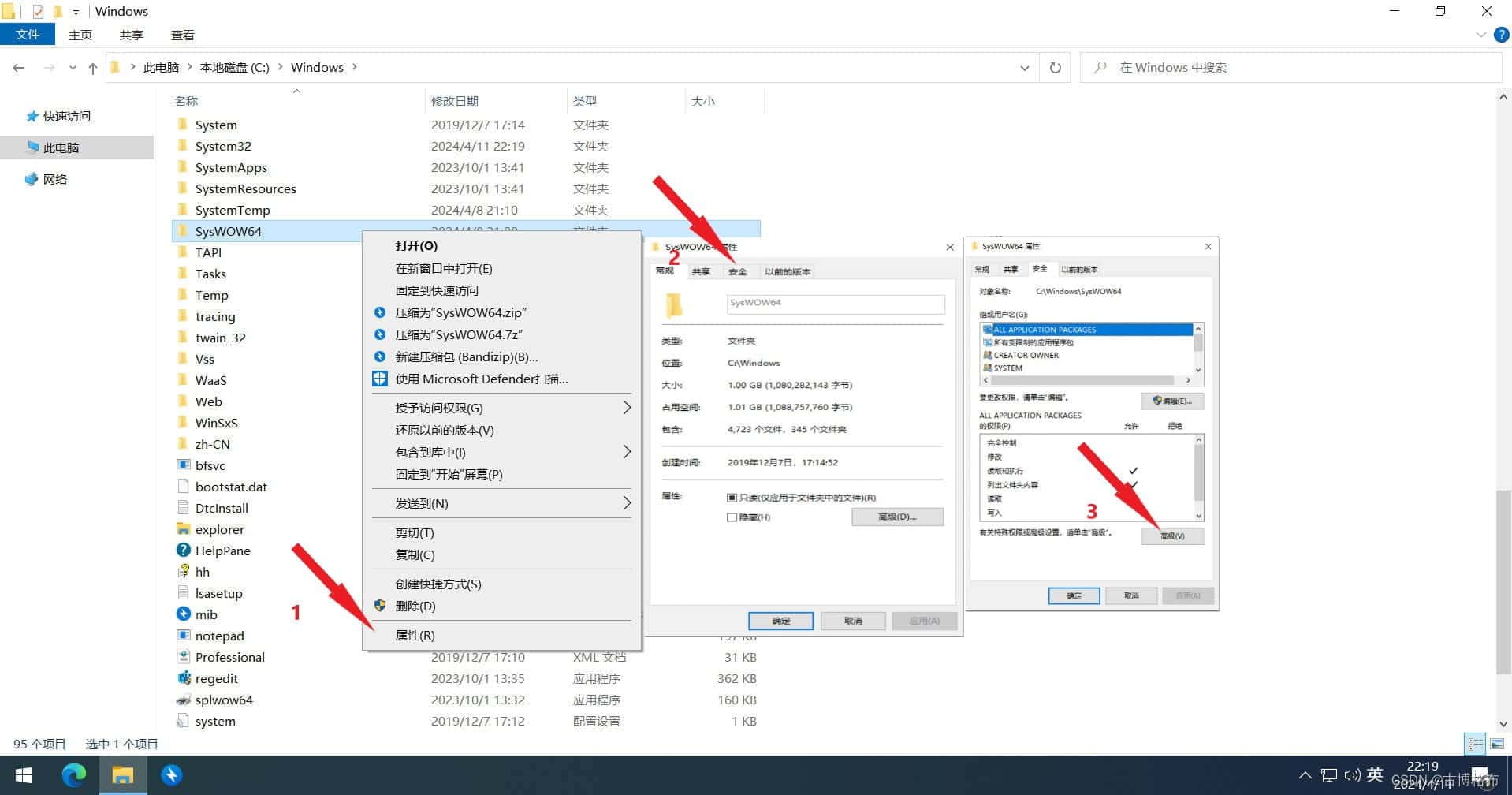Select 属性(R) in the context menu
This screenshot has height=795, width=1512.
[x=415, y=635]
